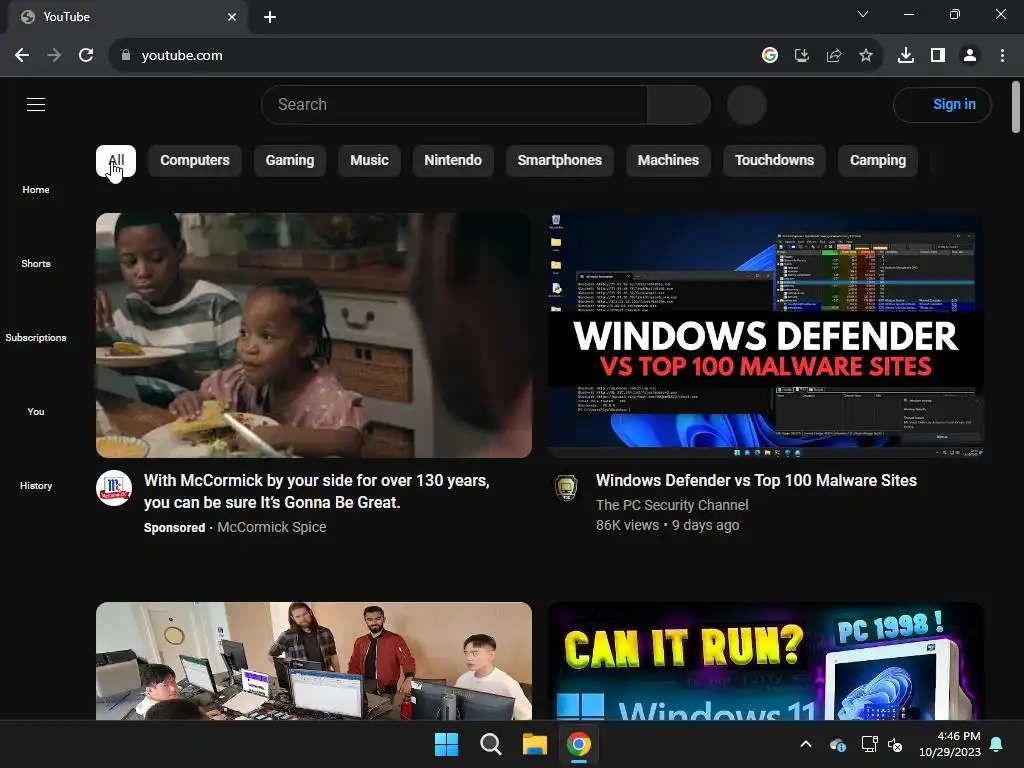Image resolution: width=1024 pixels, height=768 pixels.
Task: Open McCormick sponsored video thumbnail
Action: point(314,335)
